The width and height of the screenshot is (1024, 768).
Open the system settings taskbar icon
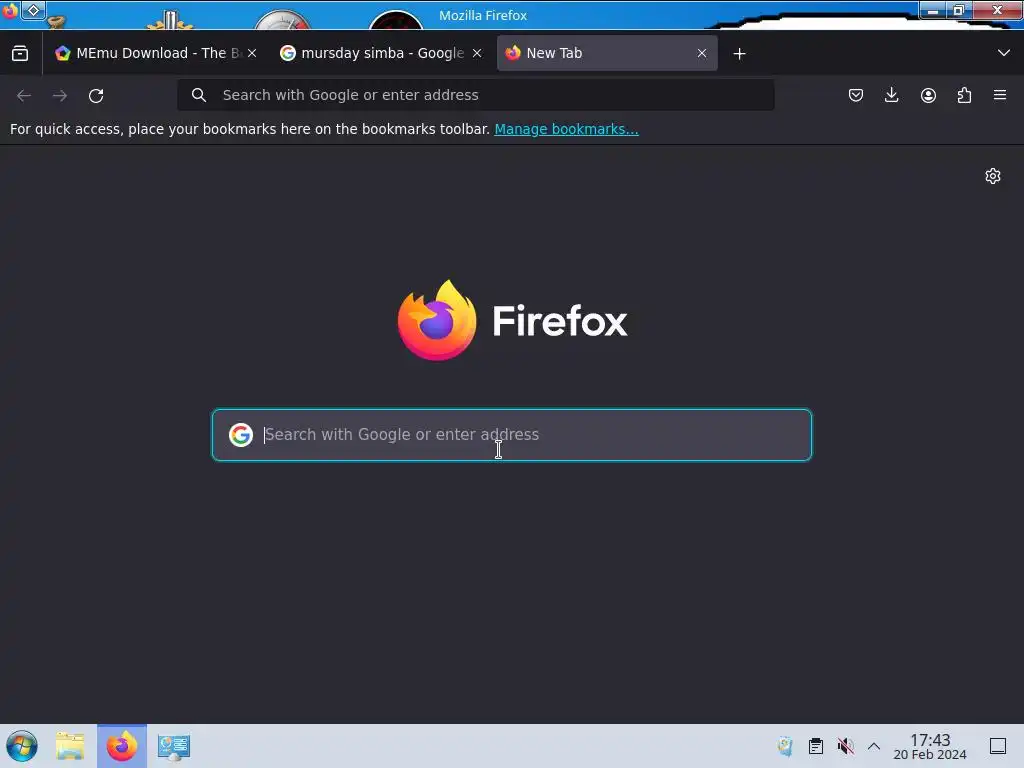tap(174, 746)
